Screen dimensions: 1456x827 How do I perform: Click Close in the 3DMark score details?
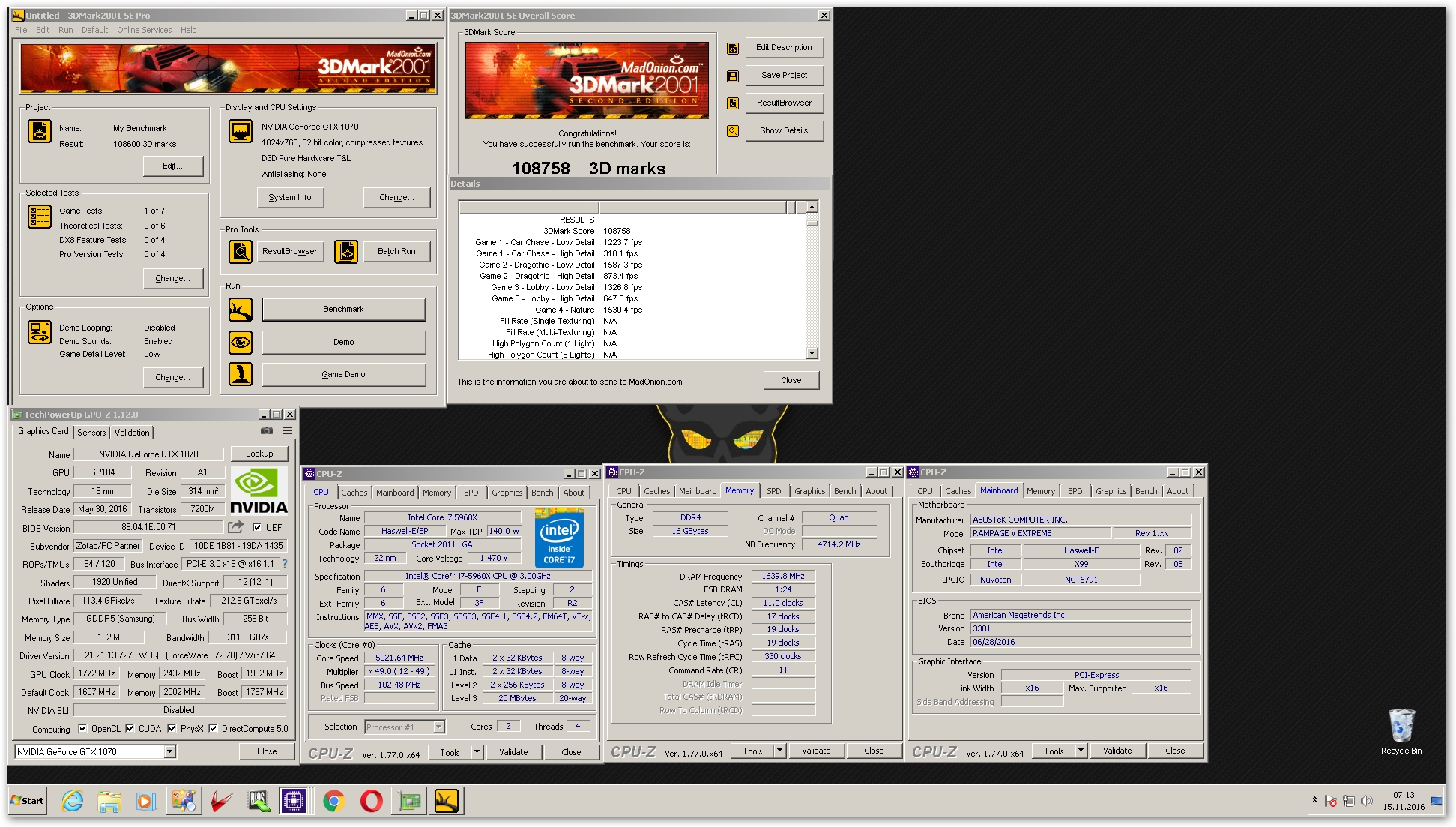click(x=791, y=381)
